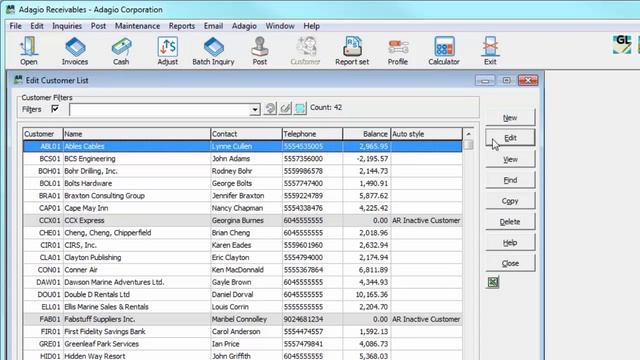Select the BCS Engineering row

(242, 159)
